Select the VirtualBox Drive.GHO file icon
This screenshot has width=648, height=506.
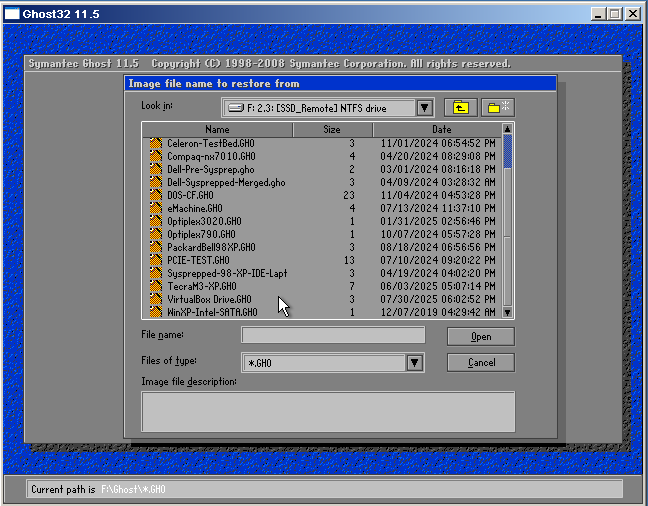[155, 299]
